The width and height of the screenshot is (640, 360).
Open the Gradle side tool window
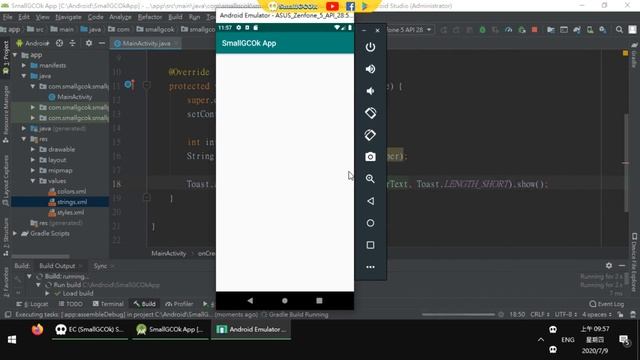coord(634,56)
